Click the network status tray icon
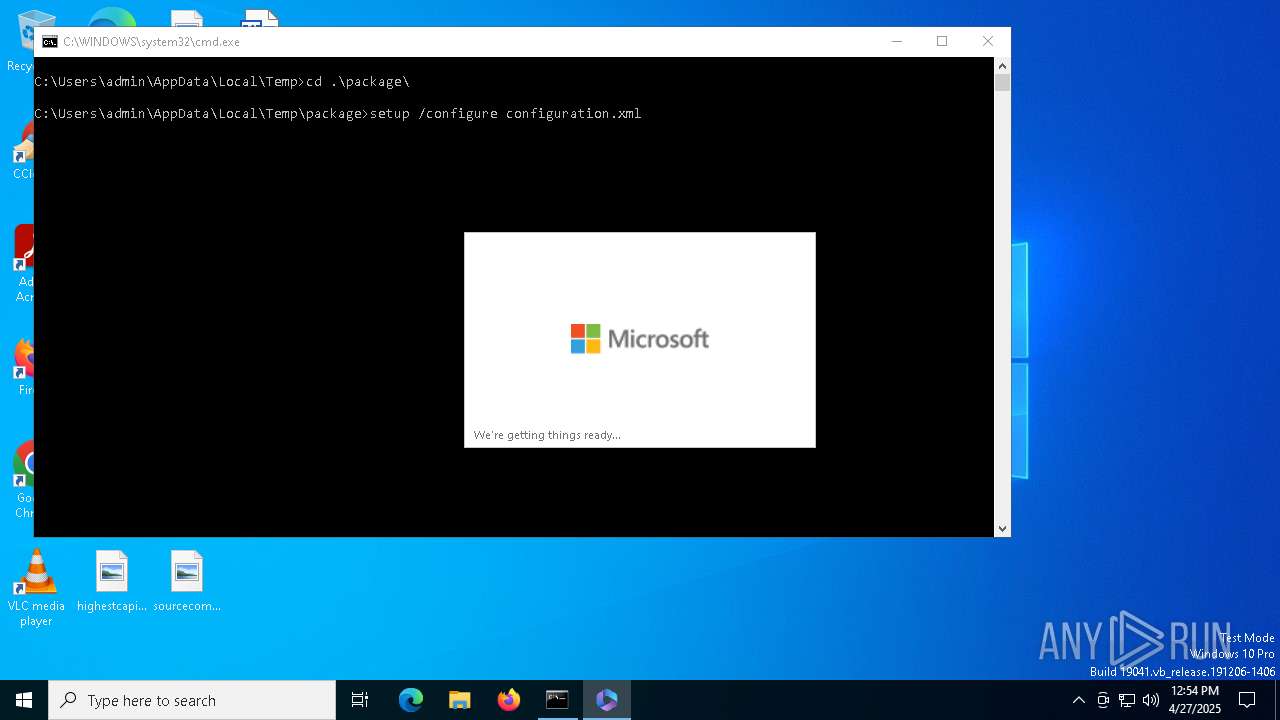Screen dimensions: 1280x720 (1127, 700)
